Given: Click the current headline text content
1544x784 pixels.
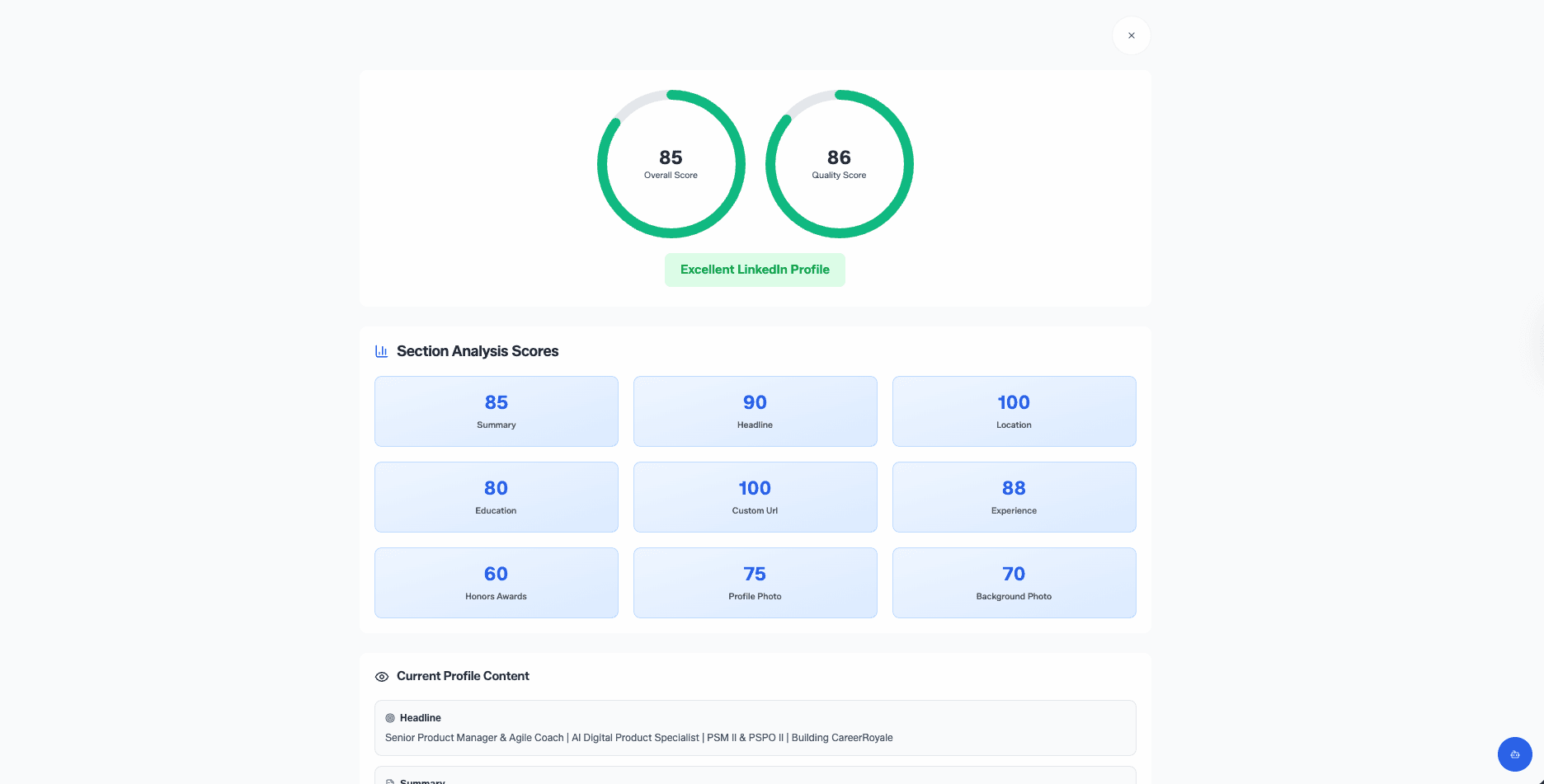Looking at the screenshot, I should (638, 738).
